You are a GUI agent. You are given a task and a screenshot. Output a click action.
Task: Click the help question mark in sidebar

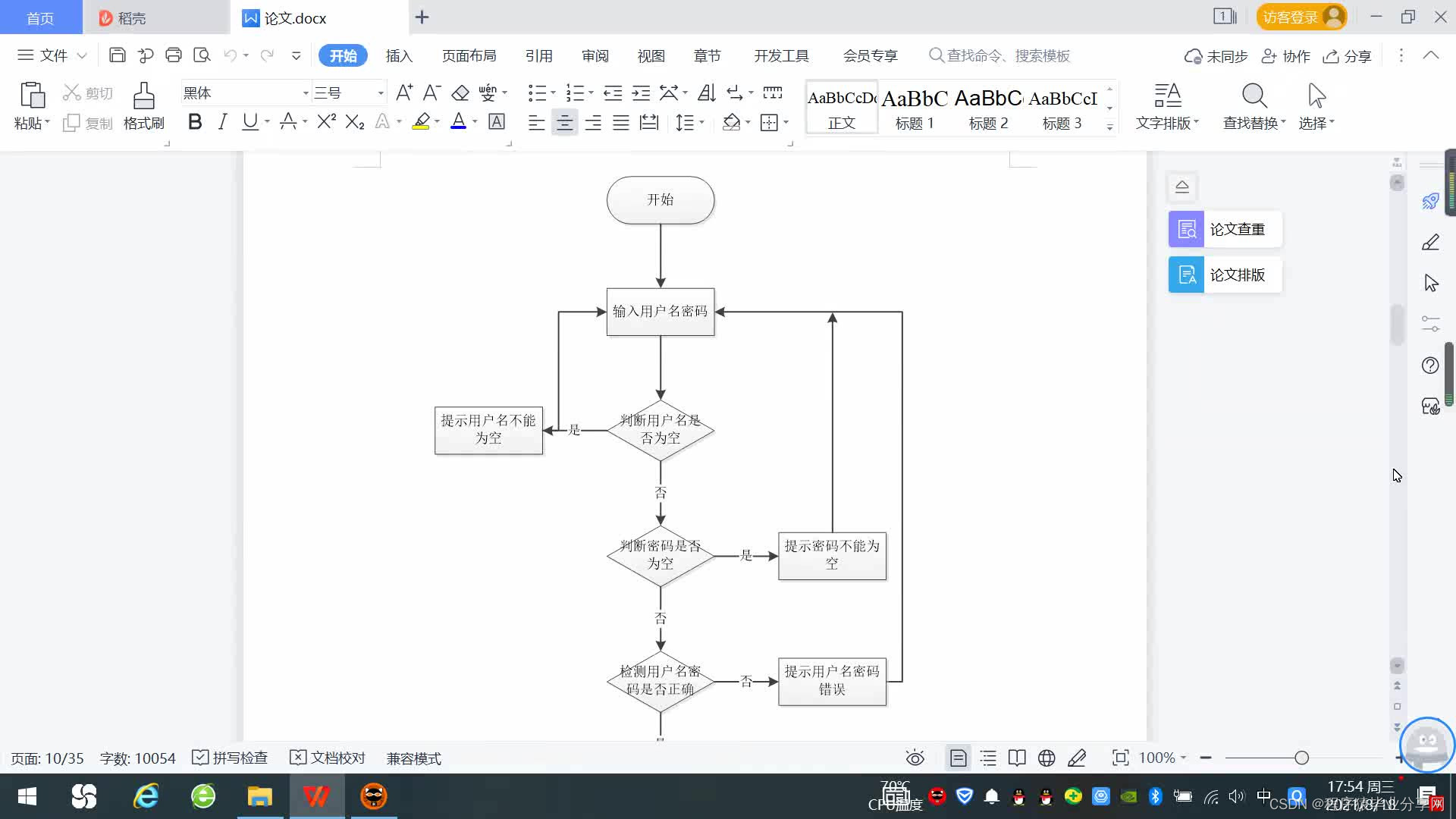(x=1430, y=366)
